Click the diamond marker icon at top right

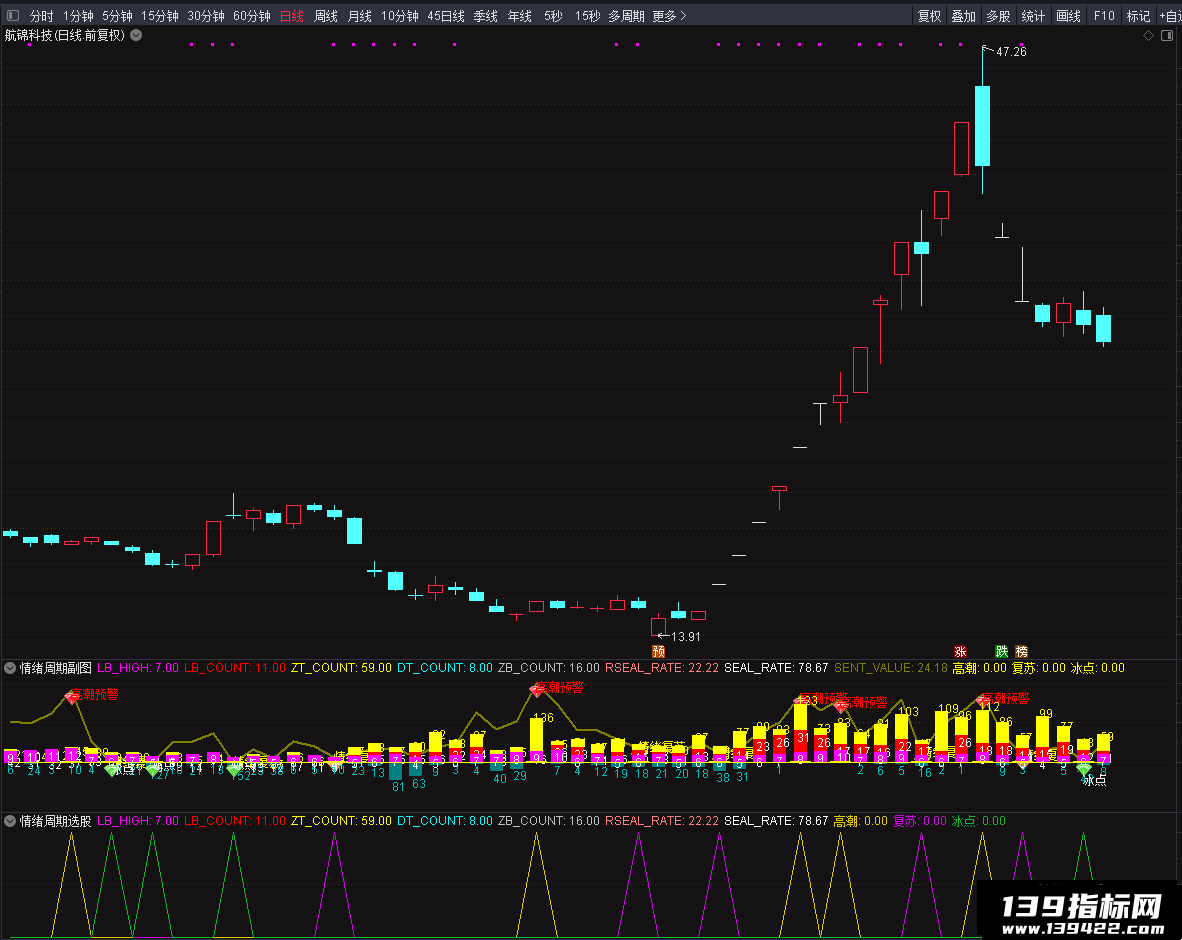coord(1148,35)
